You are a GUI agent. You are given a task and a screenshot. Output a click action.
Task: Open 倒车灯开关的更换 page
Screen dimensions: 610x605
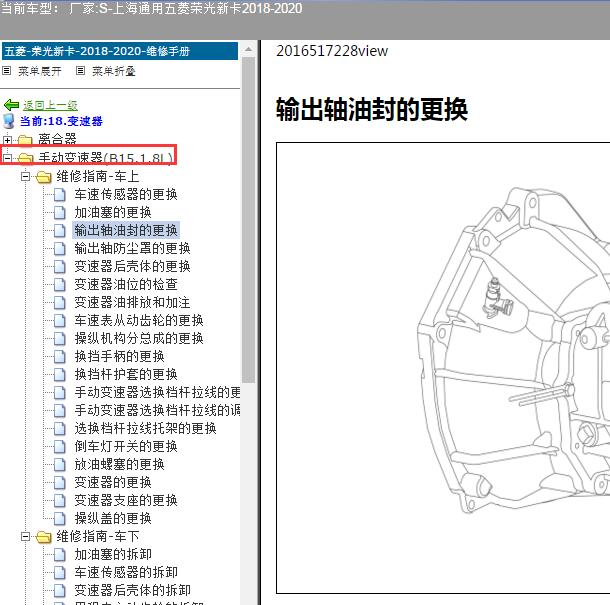[126, 446]
